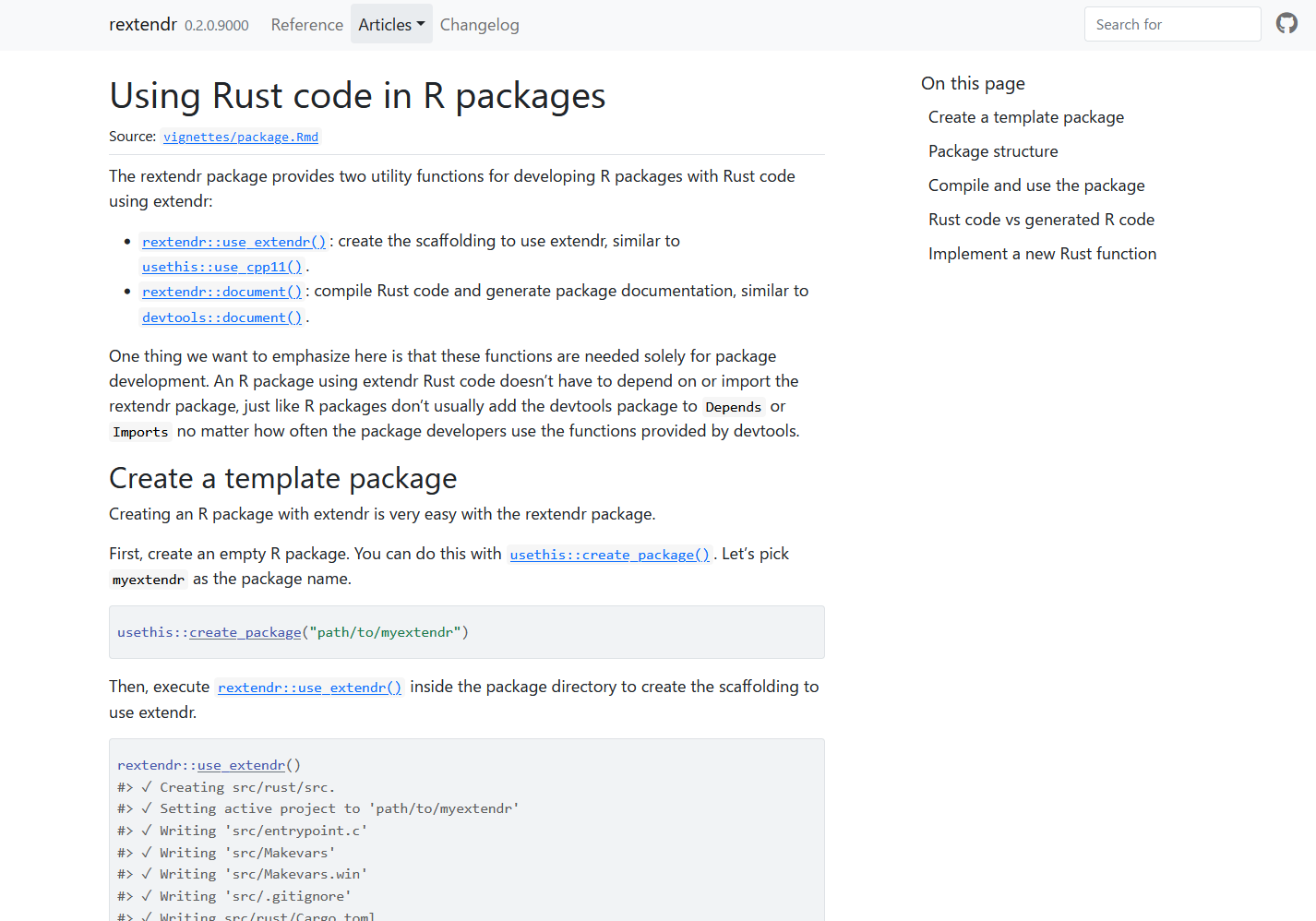Viewport: 1316px width, 921px height.
Task: Jump to 'Implement a new Rust function'
Action: [1042, 254]
